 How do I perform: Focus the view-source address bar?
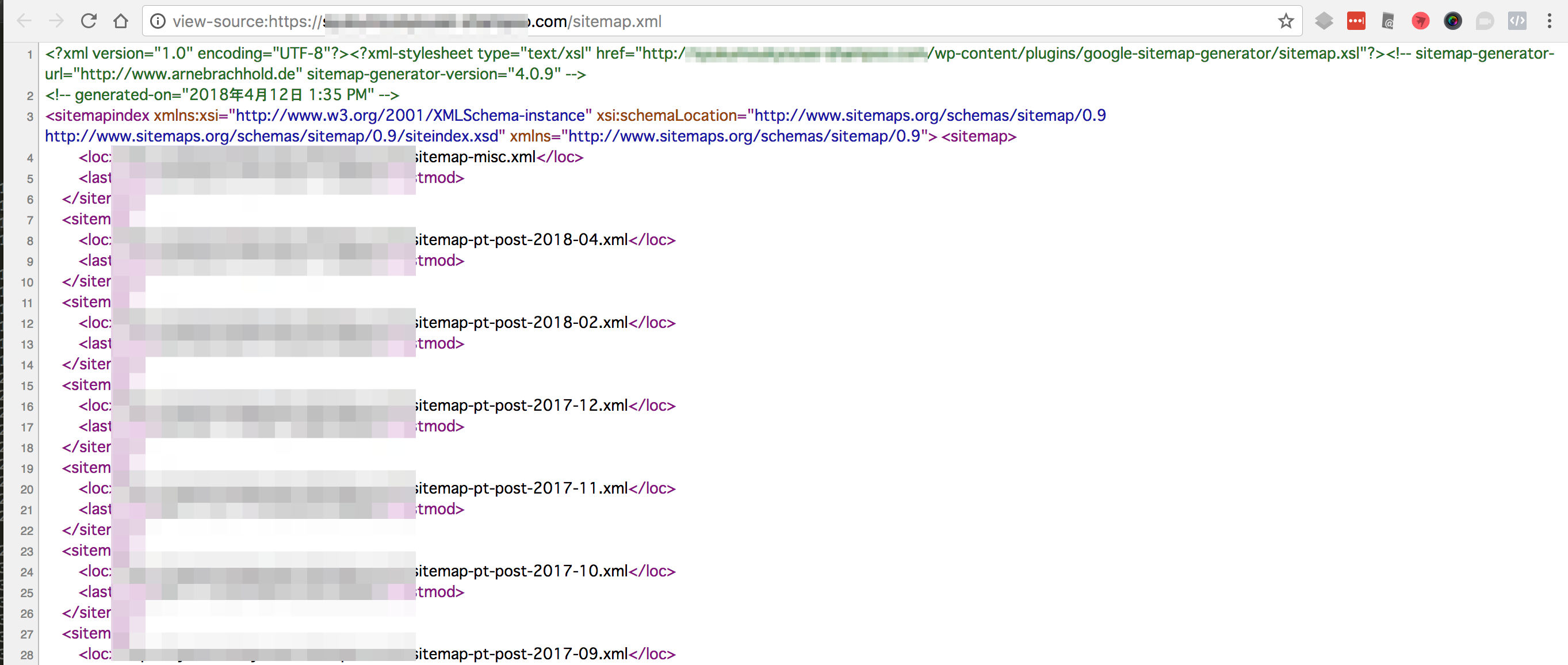721,21
